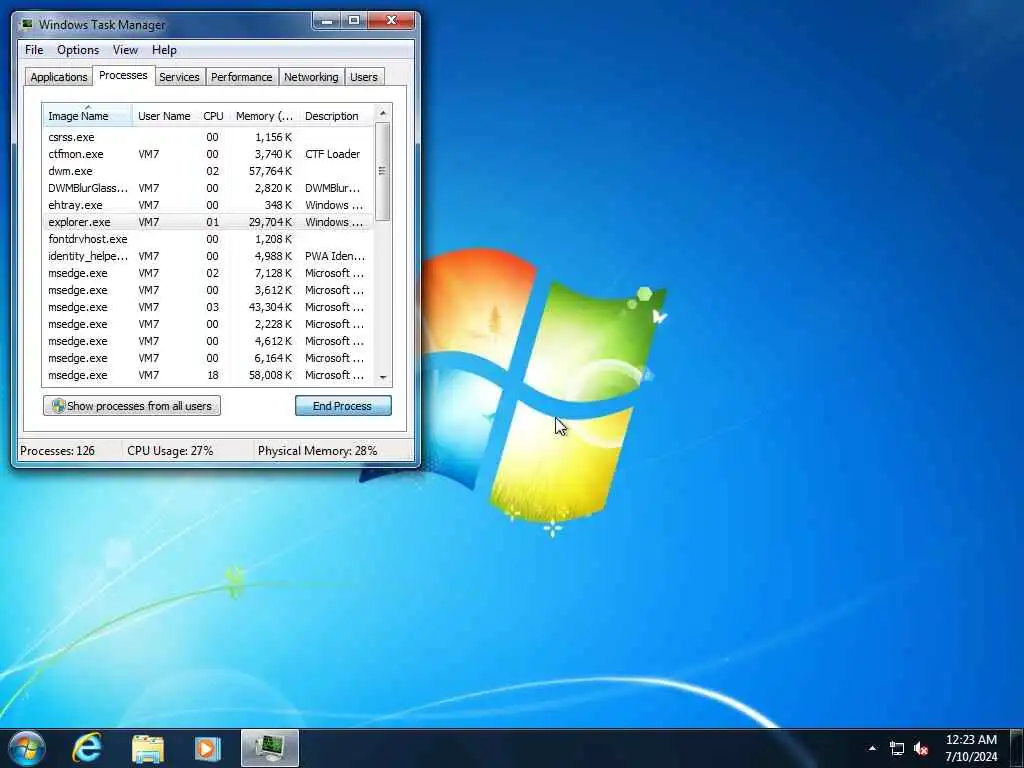This screenshot has height=768, width=1024.
Task: Click the Task Manager title bar icon
Action: (27, 25)
